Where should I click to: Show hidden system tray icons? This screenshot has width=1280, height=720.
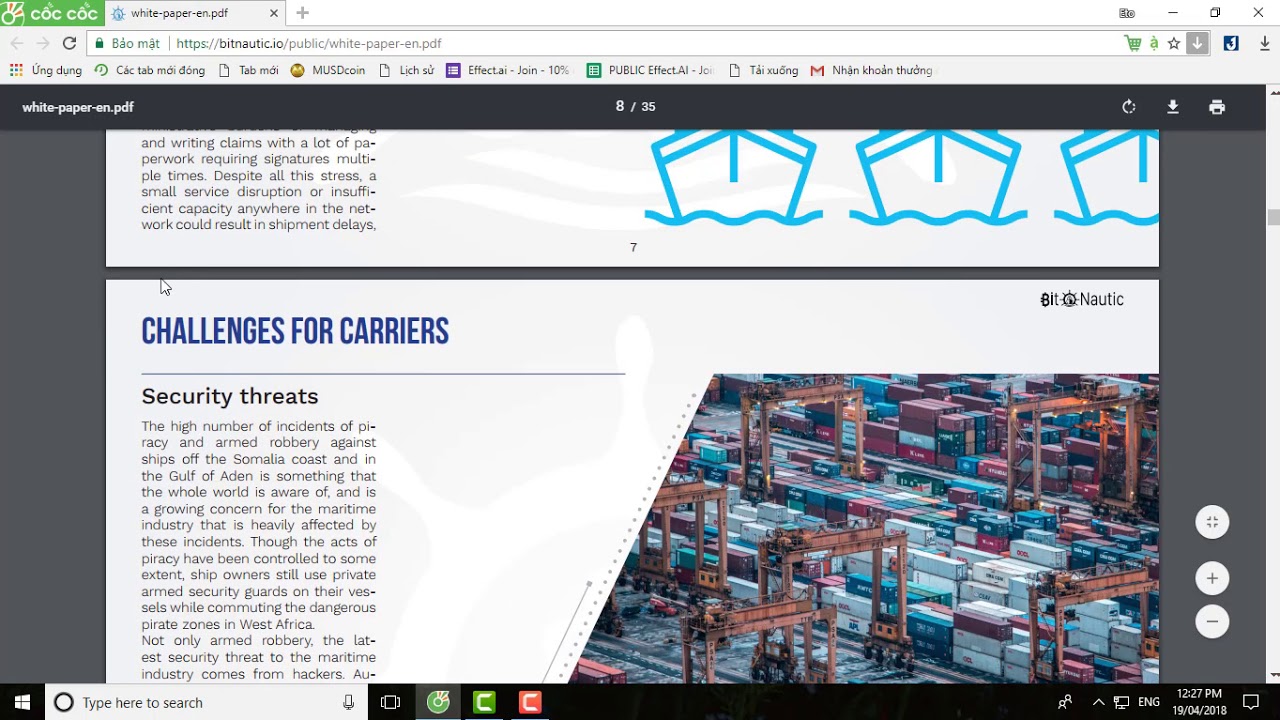pos(1098,702)
